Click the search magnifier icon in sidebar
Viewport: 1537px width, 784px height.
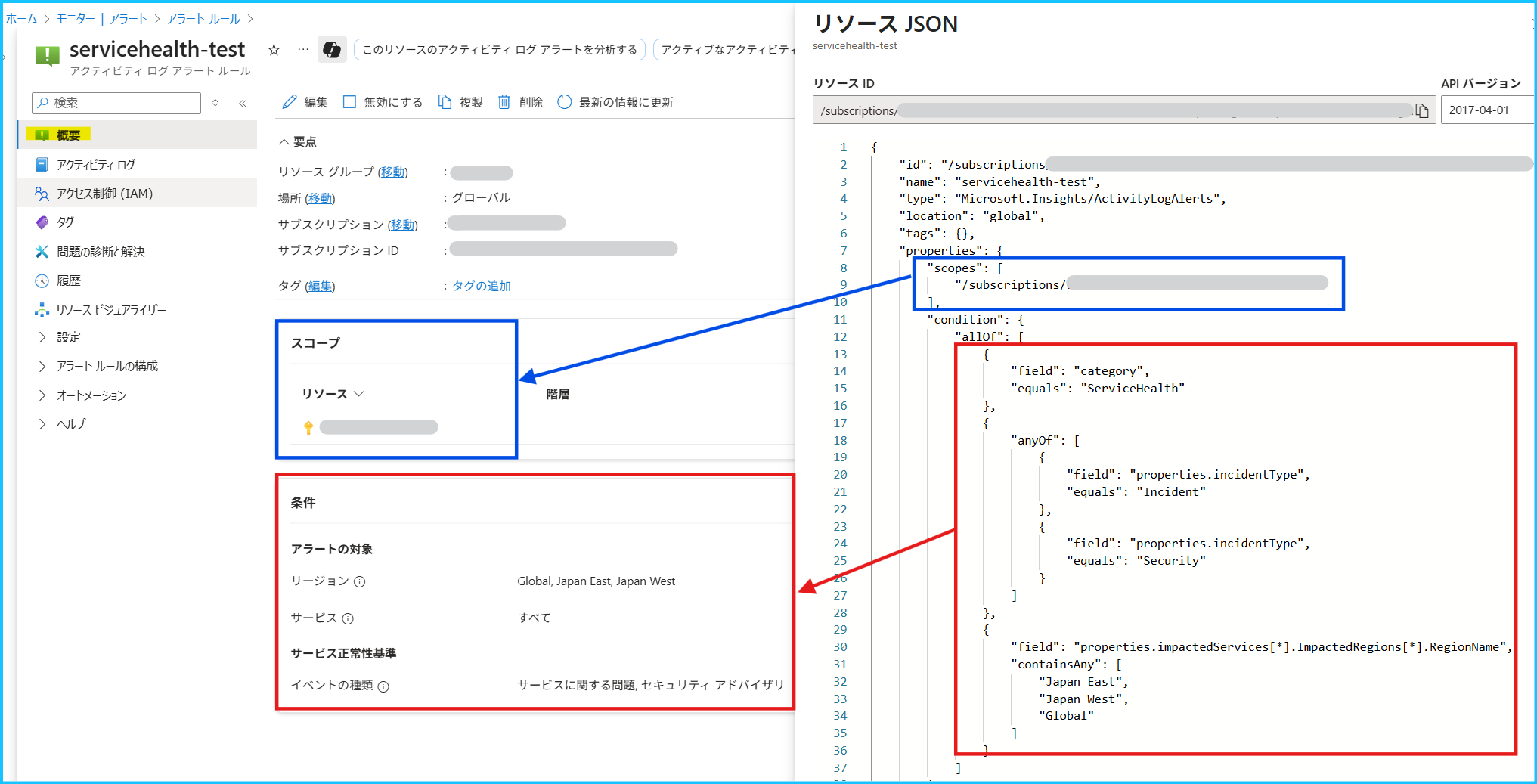43,103
